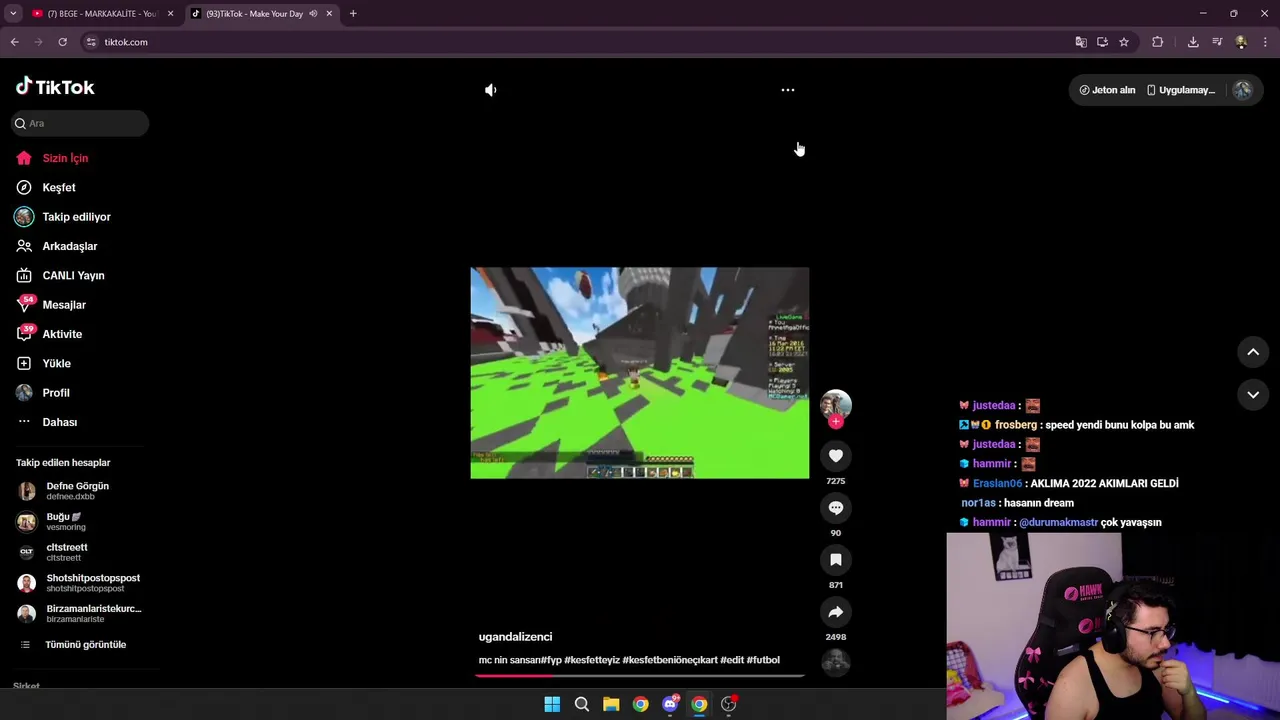Open Windows taskbar search
Viewport: 1280px width, 720px height.
581,705
